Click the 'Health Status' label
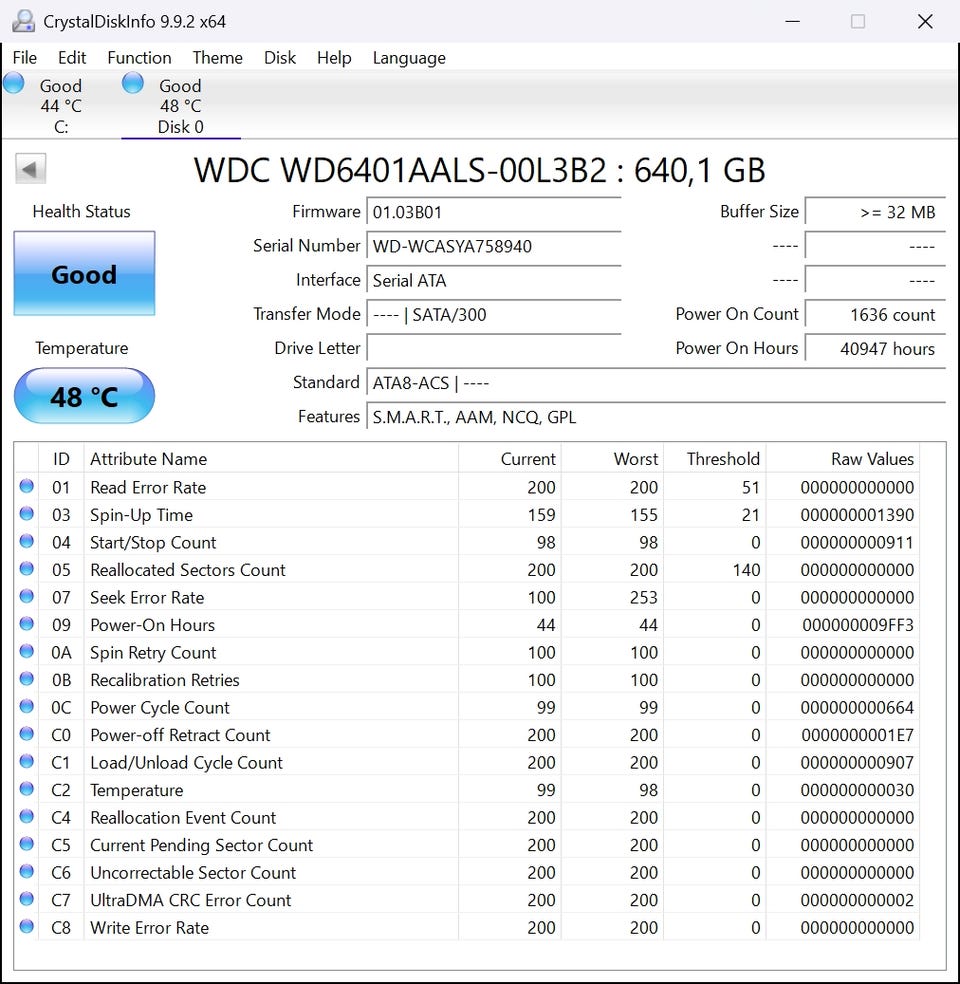 click(x=82, y=211)
